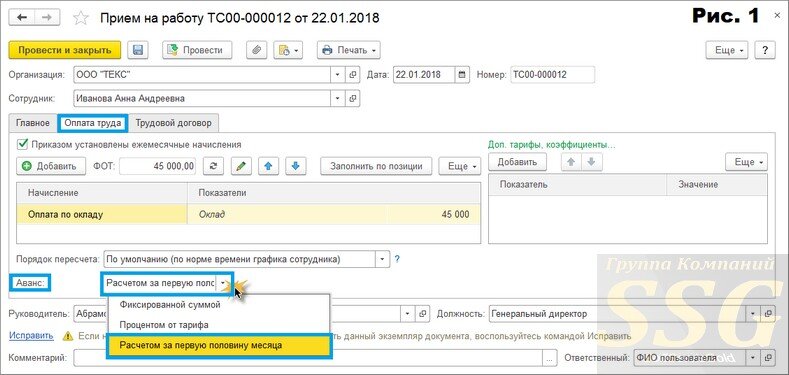Click the Показатель column header

(x=577, y=185)
